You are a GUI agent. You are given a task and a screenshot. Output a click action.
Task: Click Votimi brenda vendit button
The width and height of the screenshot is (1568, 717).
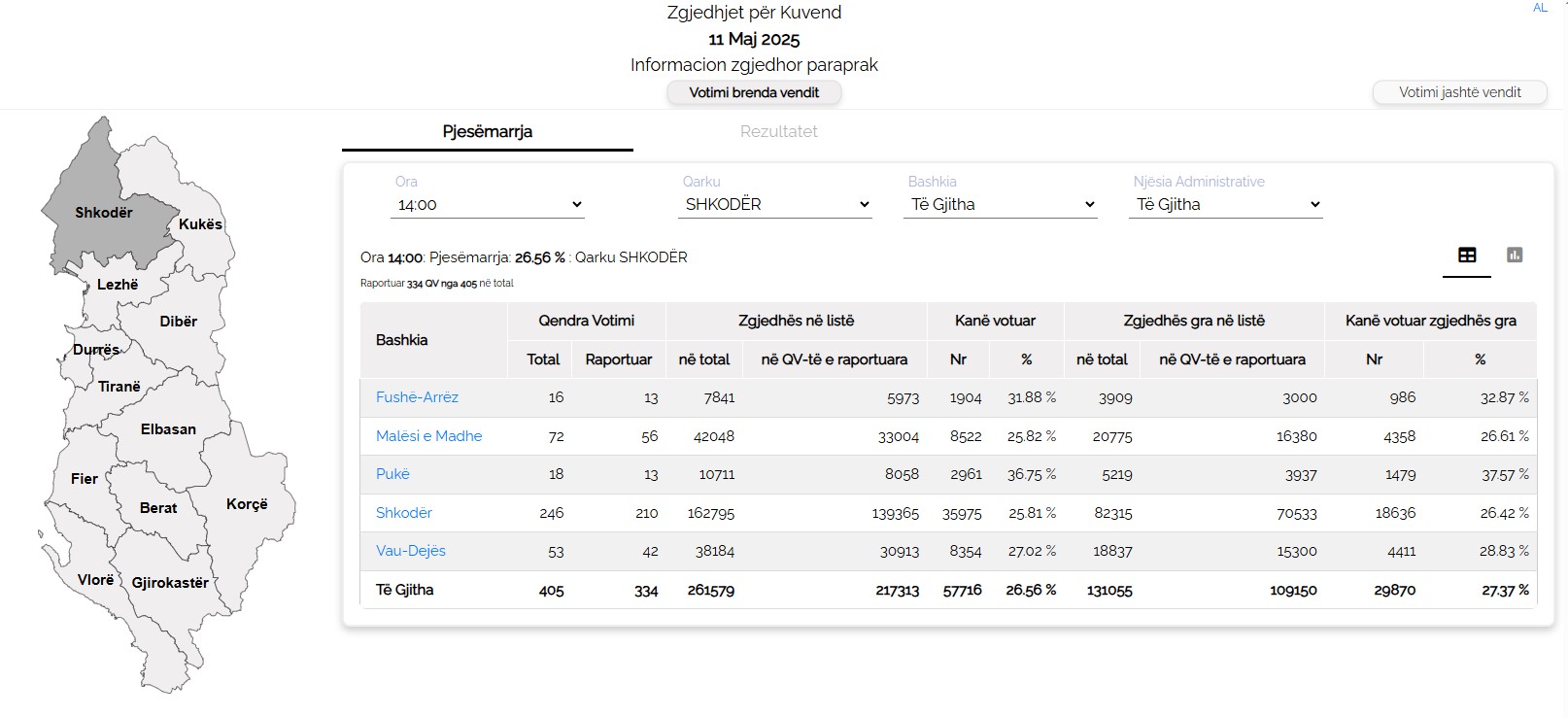(x=754, y=93)
